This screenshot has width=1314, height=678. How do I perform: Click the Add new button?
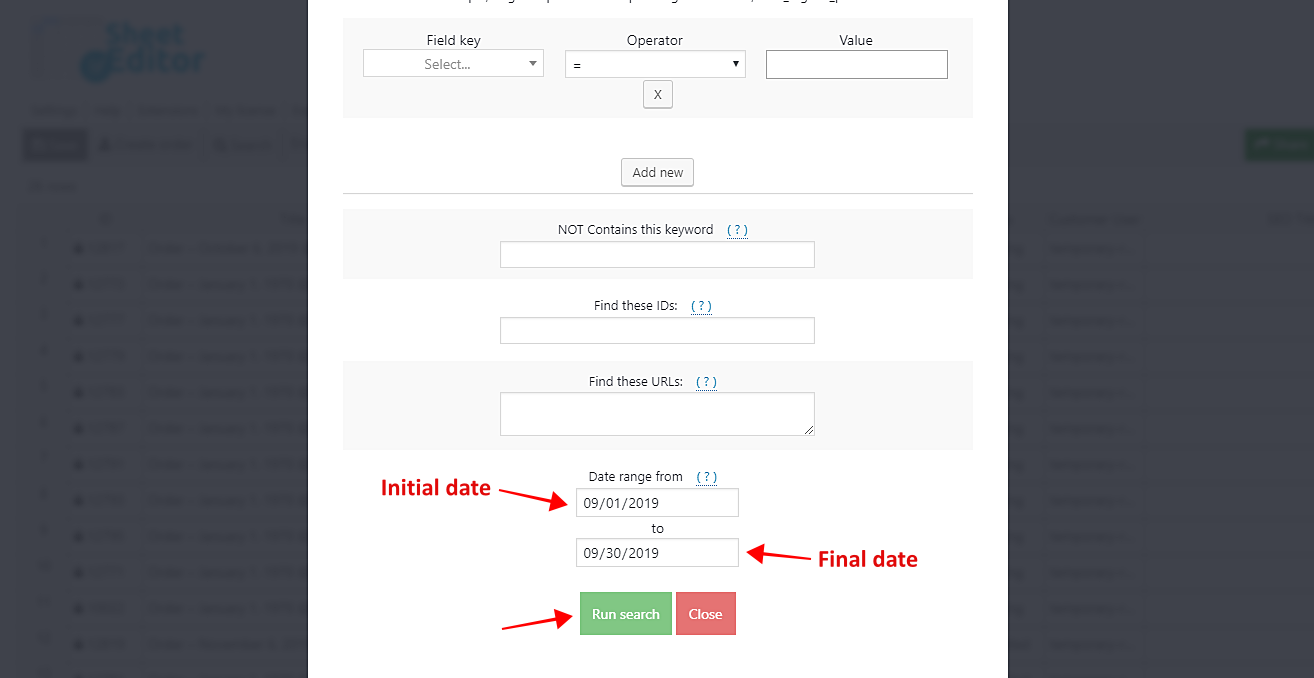(x=657, y=172)
